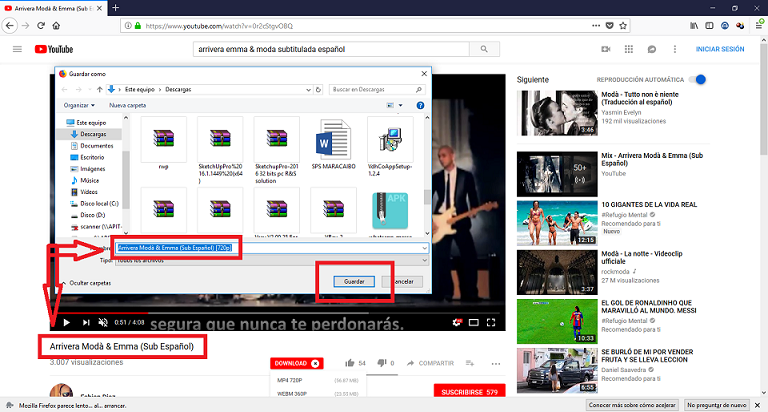Screen dimensions: 768x412
Task: Go to Firefox home page icon
Action: (x=56, y=25)
